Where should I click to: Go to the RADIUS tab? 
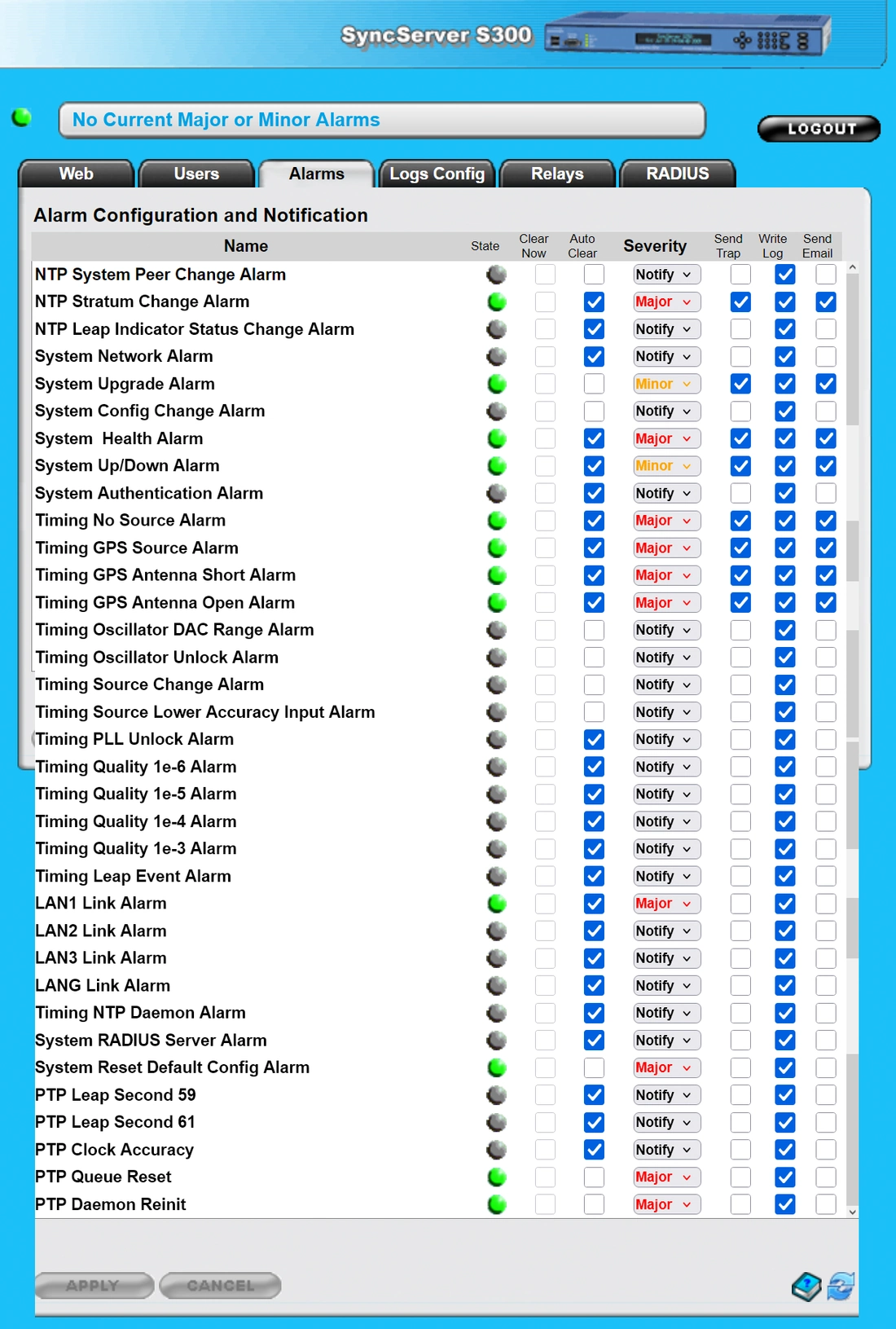pos(678,174)
